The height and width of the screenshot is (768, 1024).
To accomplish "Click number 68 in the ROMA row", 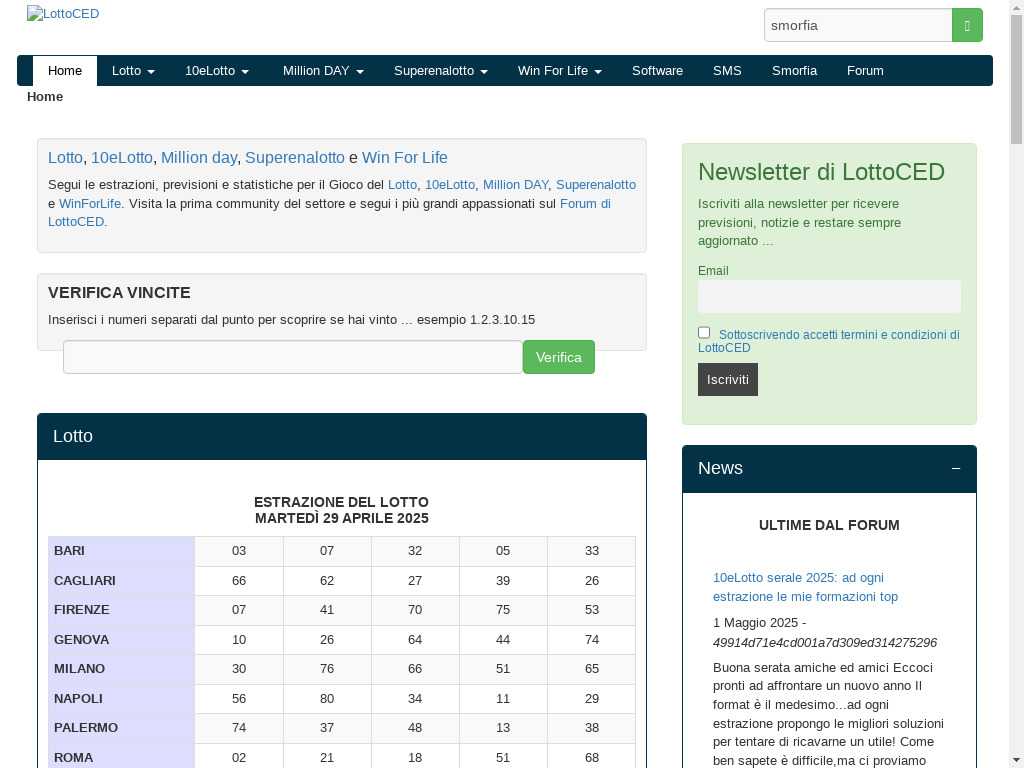I will (592, 758).
